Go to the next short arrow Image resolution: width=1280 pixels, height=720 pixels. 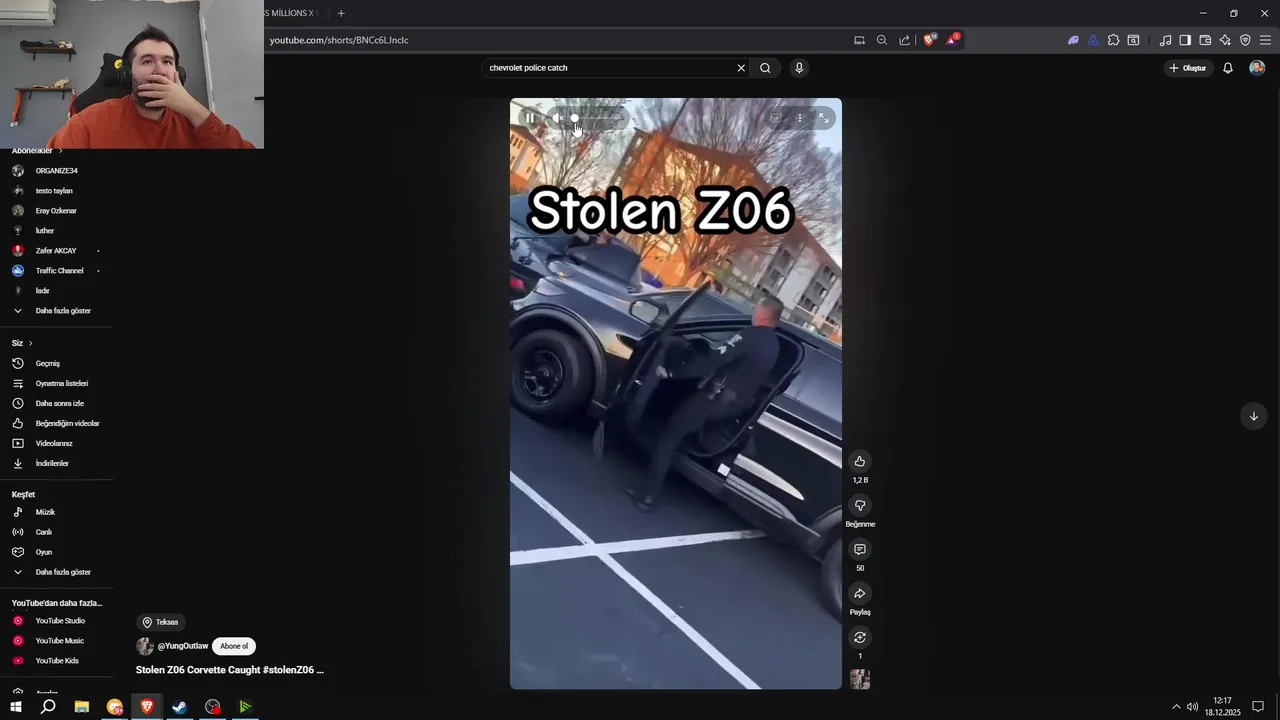(x=1253, y=416)
